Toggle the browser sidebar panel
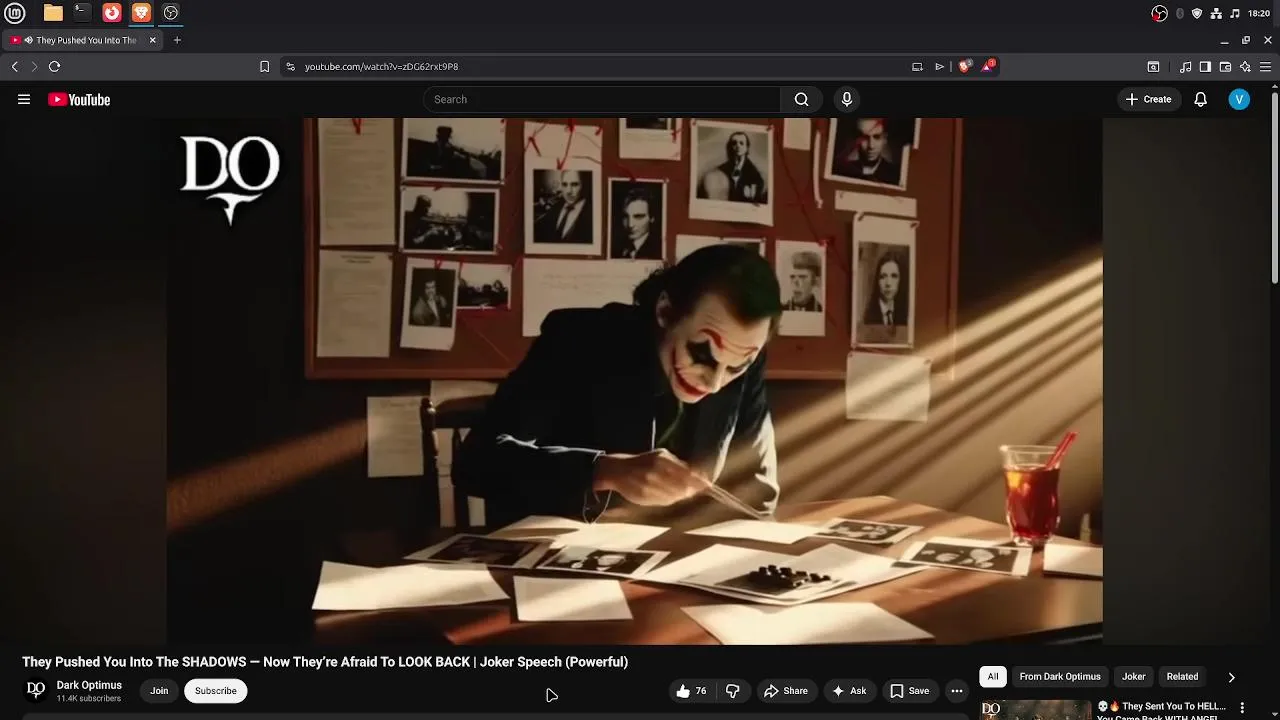 (x=1205, y=66)
